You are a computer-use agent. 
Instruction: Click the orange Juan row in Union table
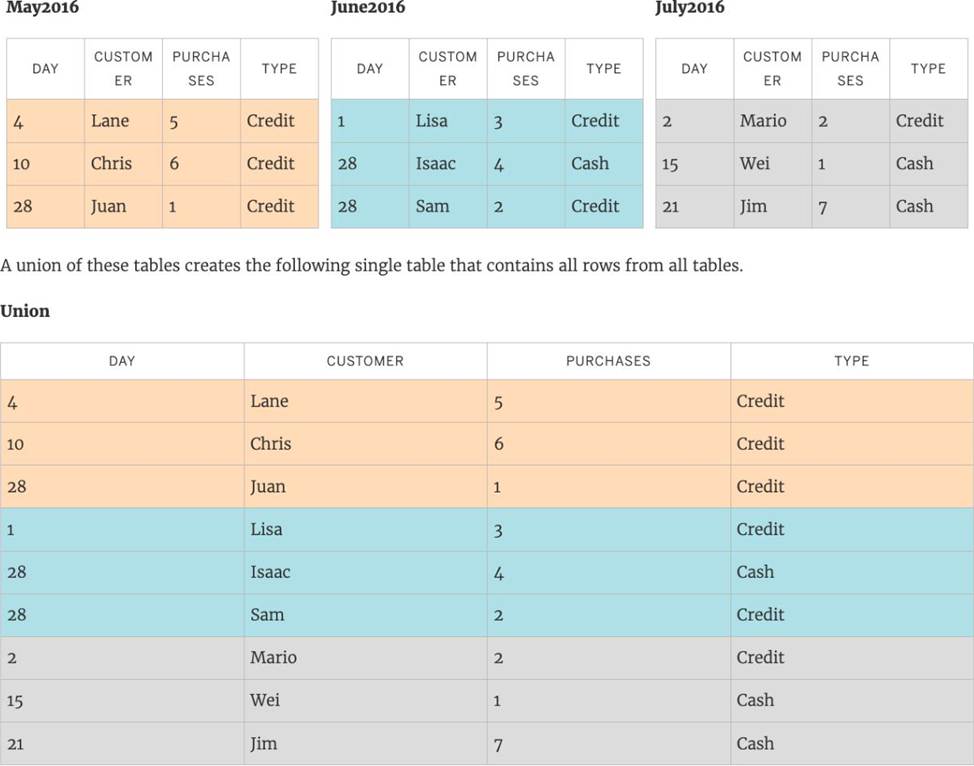pyautogui.click(x=487, y=486)
